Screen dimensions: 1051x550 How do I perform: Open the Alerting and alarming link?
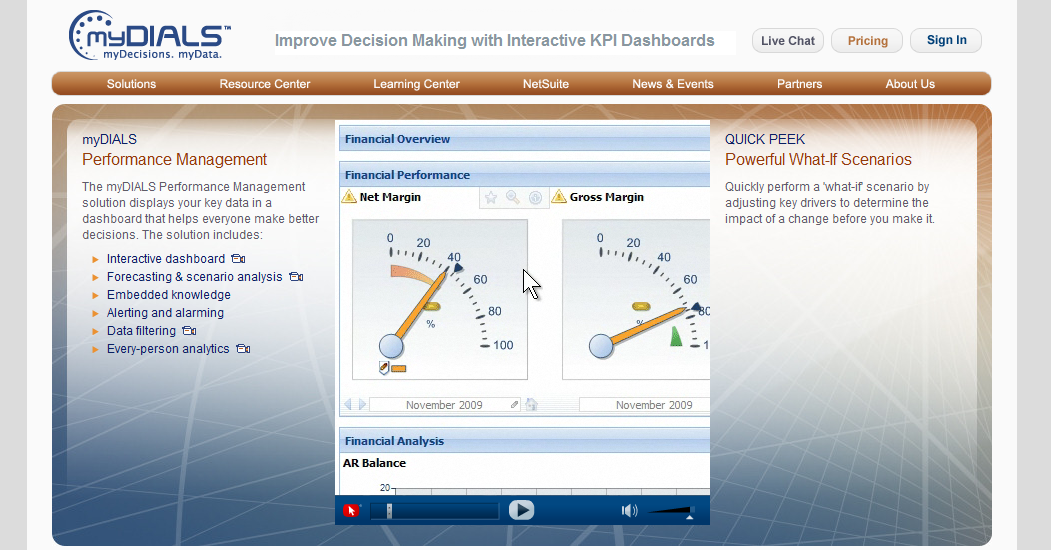[x=165, y=313]
